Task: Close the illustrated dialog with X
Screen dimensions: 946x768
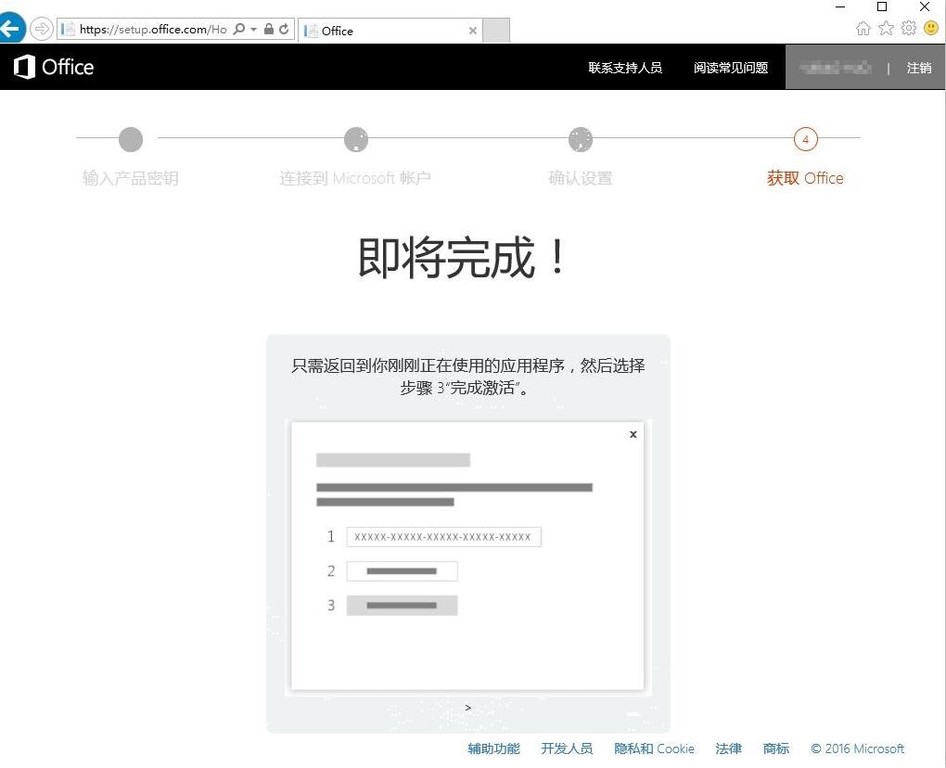Action: [633, 434]
